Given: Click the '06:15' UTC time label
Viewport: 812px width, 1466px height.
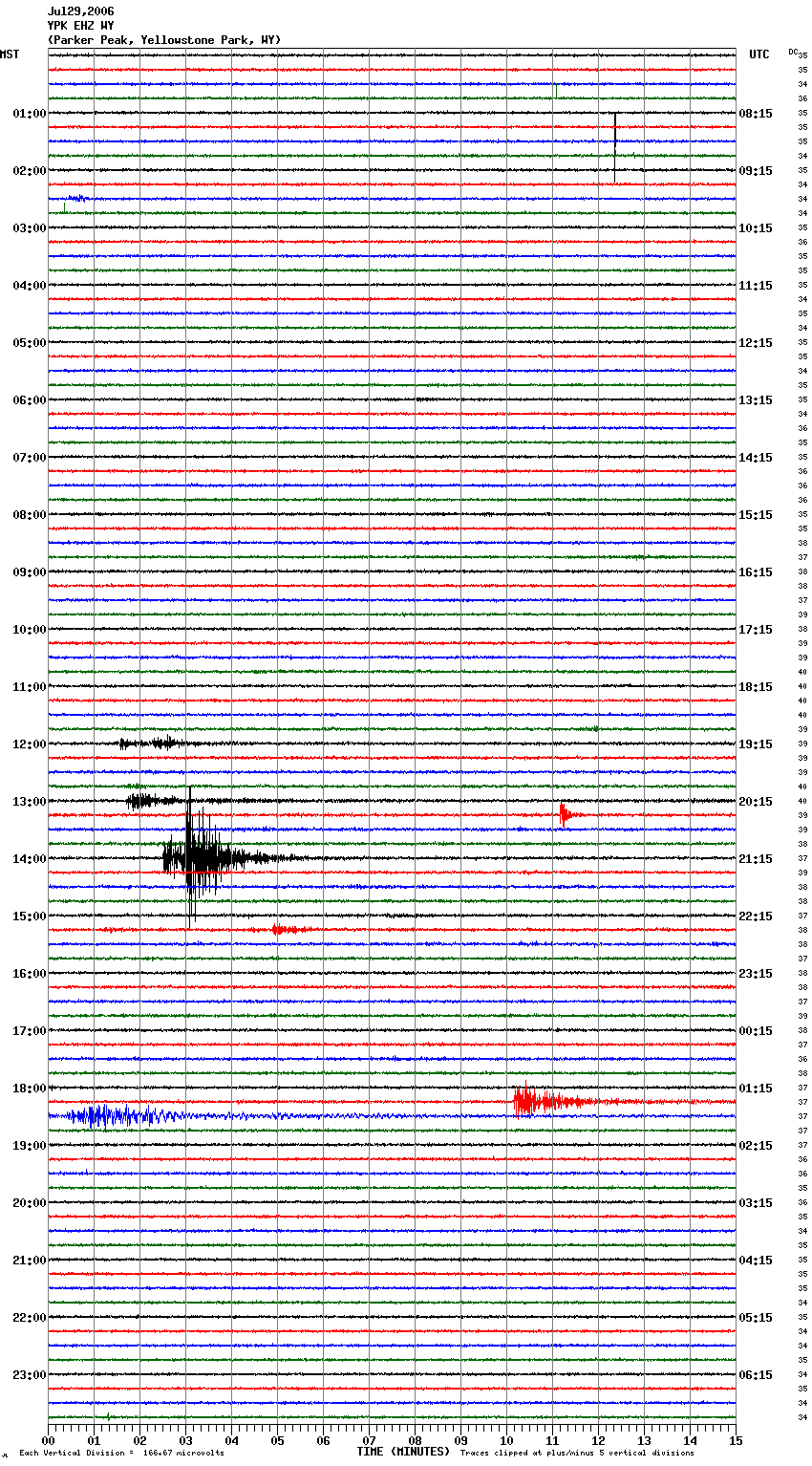Looking at the screenshot, I should (756, 1375).
